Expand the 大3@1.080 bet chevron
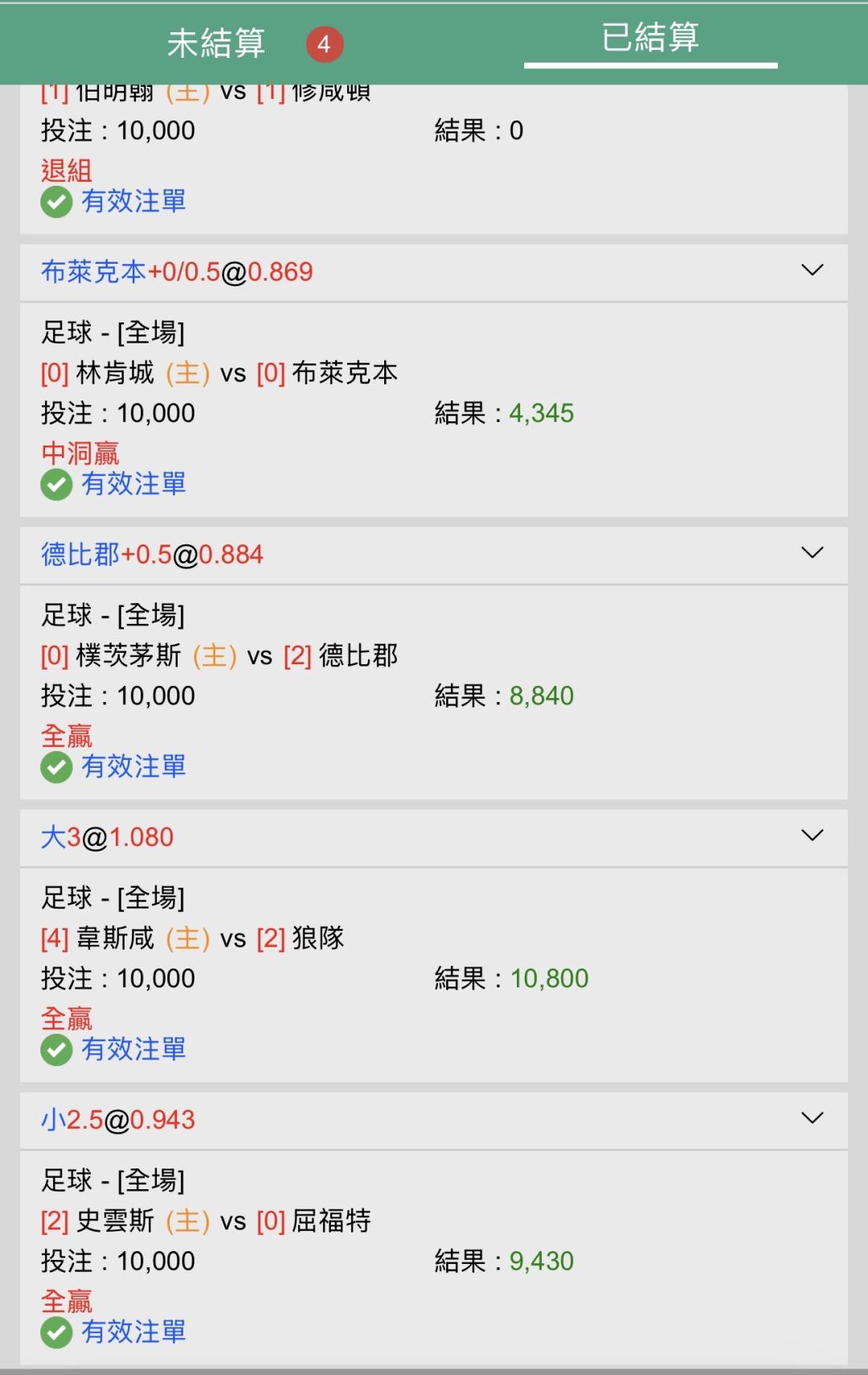 [813, 835]
